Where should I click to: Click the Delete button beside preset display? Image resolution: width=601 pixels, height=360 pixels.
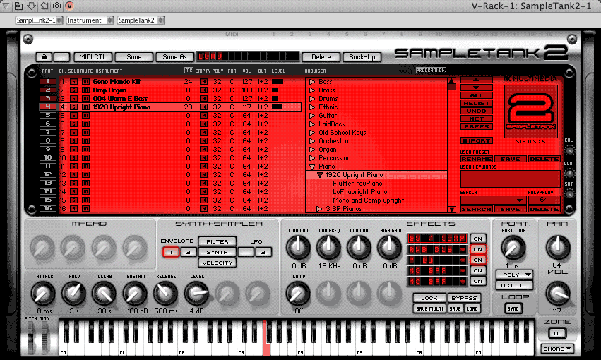tap(321, 57)
